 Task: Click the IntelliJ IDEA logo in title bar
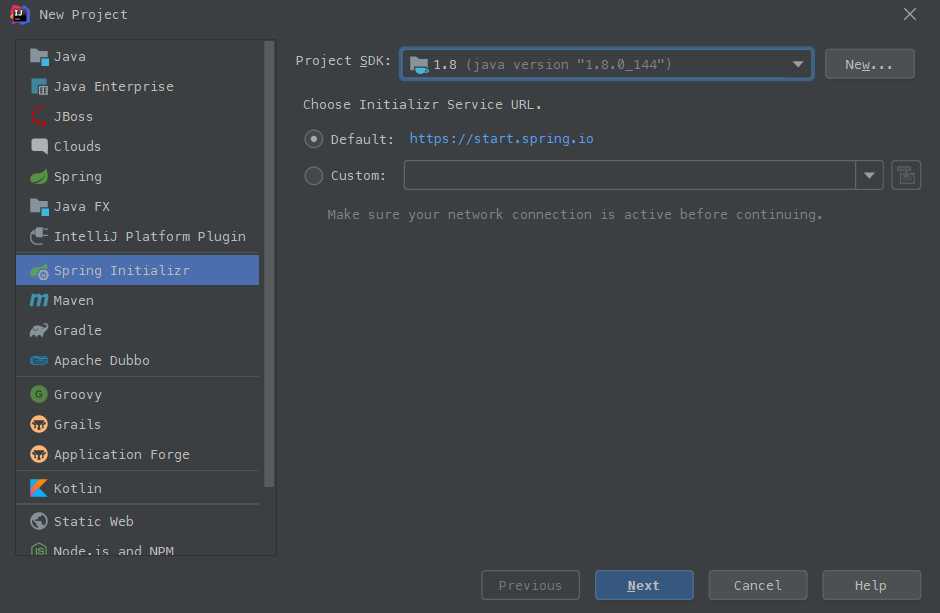pyautogui.click(x=19, y=14)
